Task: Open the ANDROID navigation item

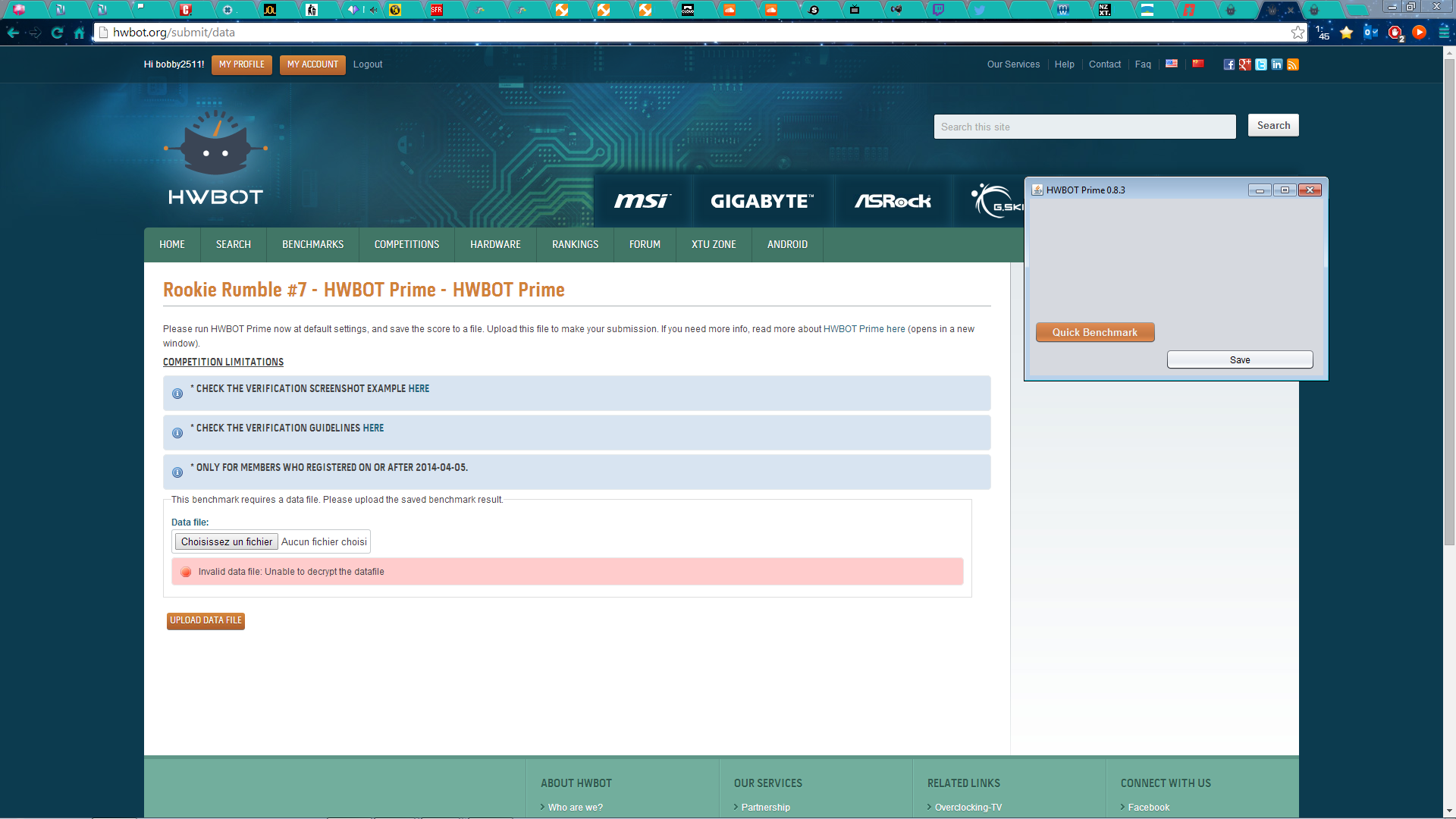Action: point(787,244)
